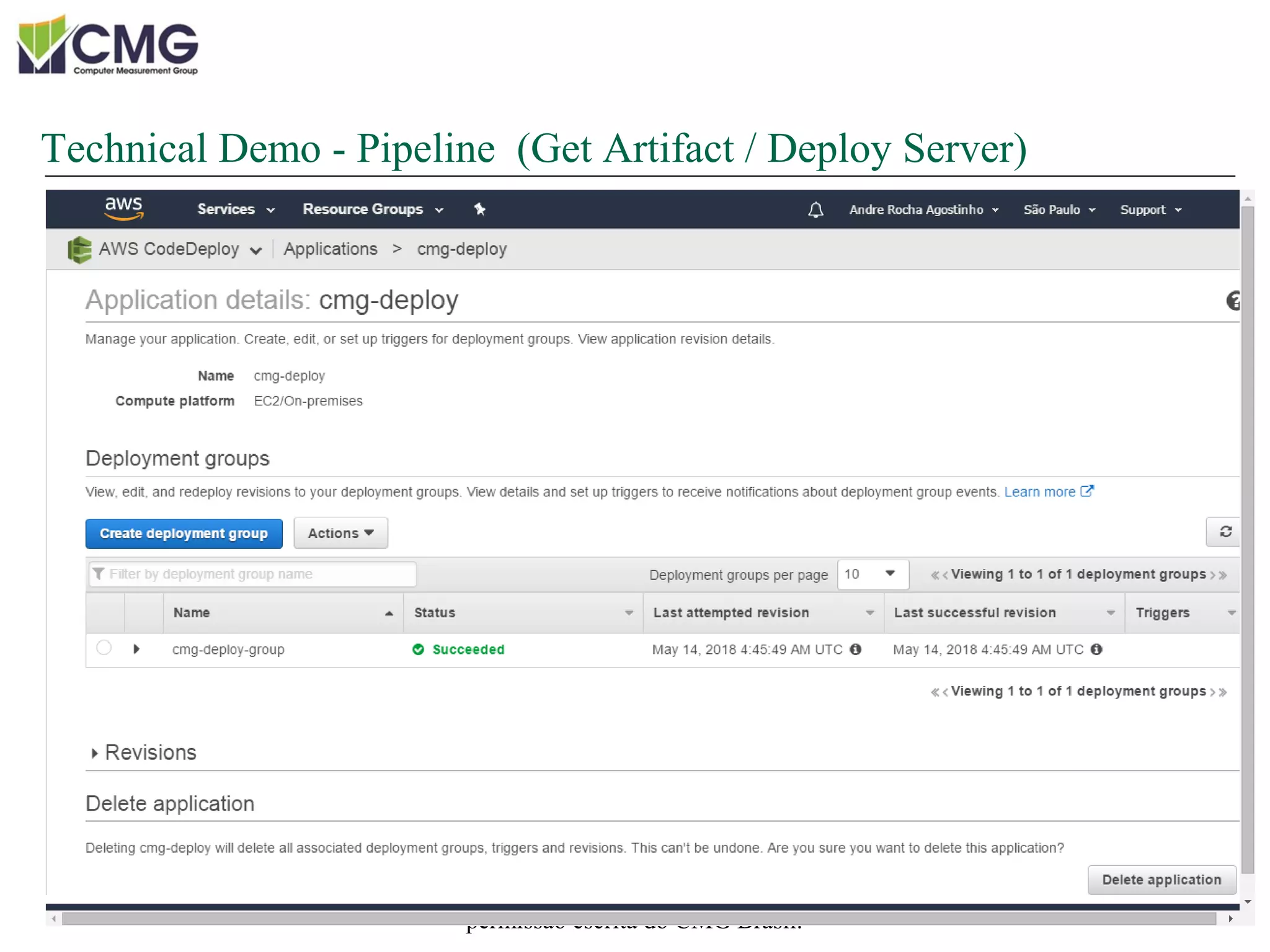Screen dimensions: 1270x952
Task: Click the external link icon after Learn more
Action: point(1087,491)
